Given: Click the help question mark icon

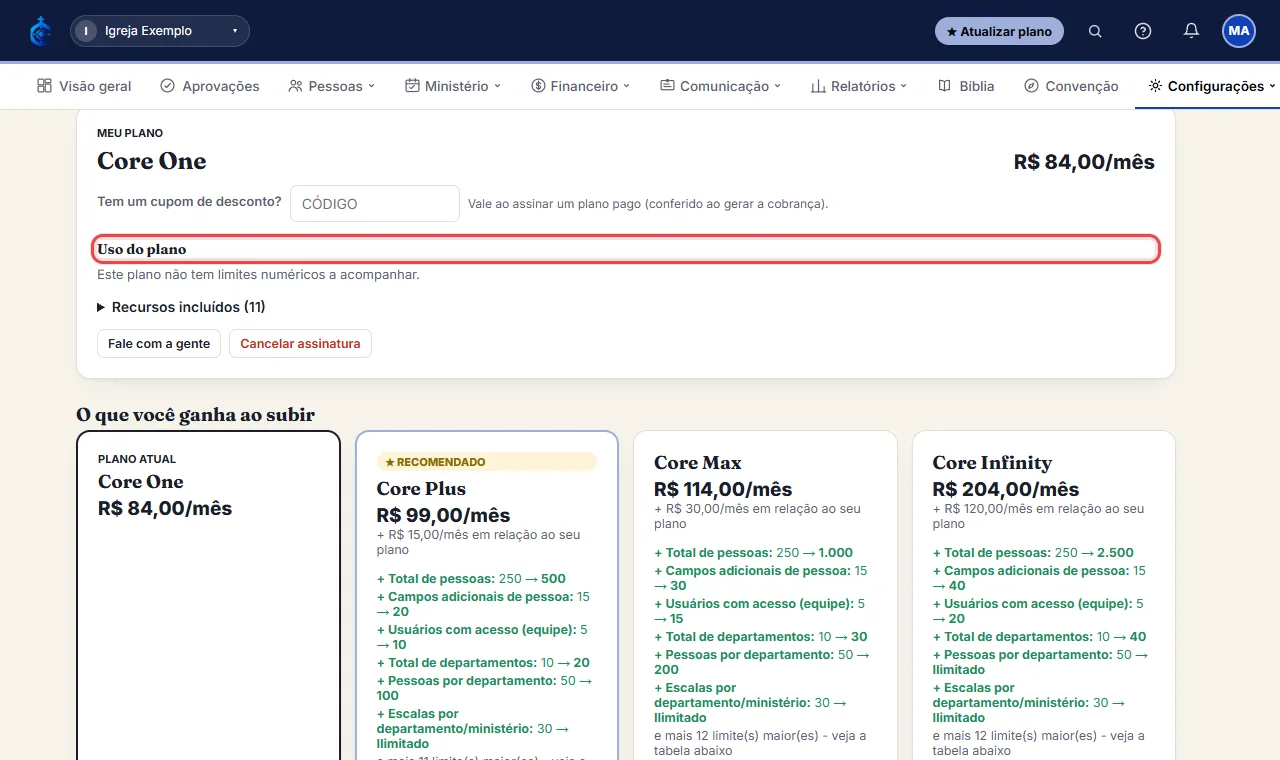Looking at the screenshot, I should pyautogui.click(x=1143, y=31).
